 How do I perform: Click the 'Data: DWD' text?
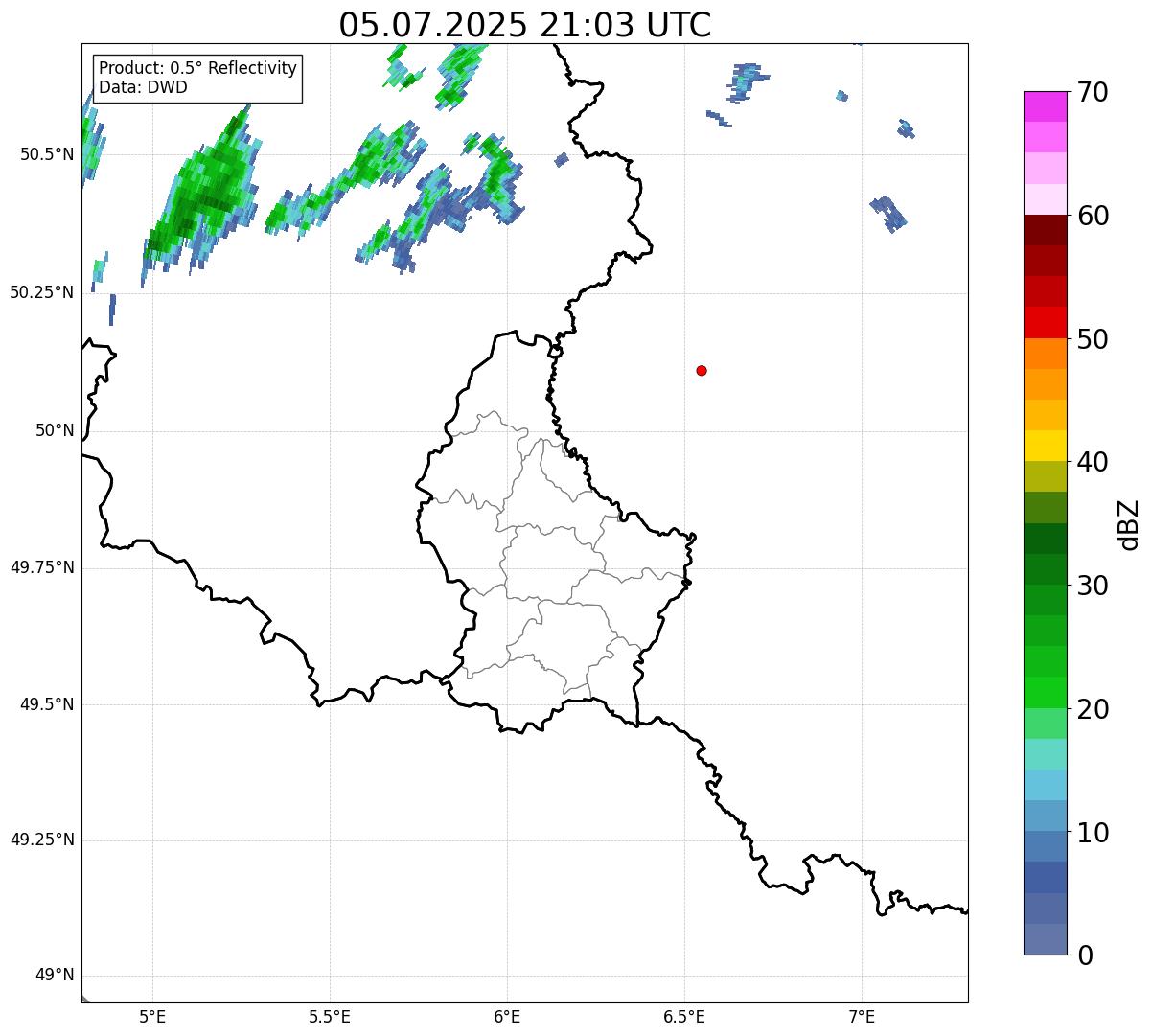pos(143,87)
